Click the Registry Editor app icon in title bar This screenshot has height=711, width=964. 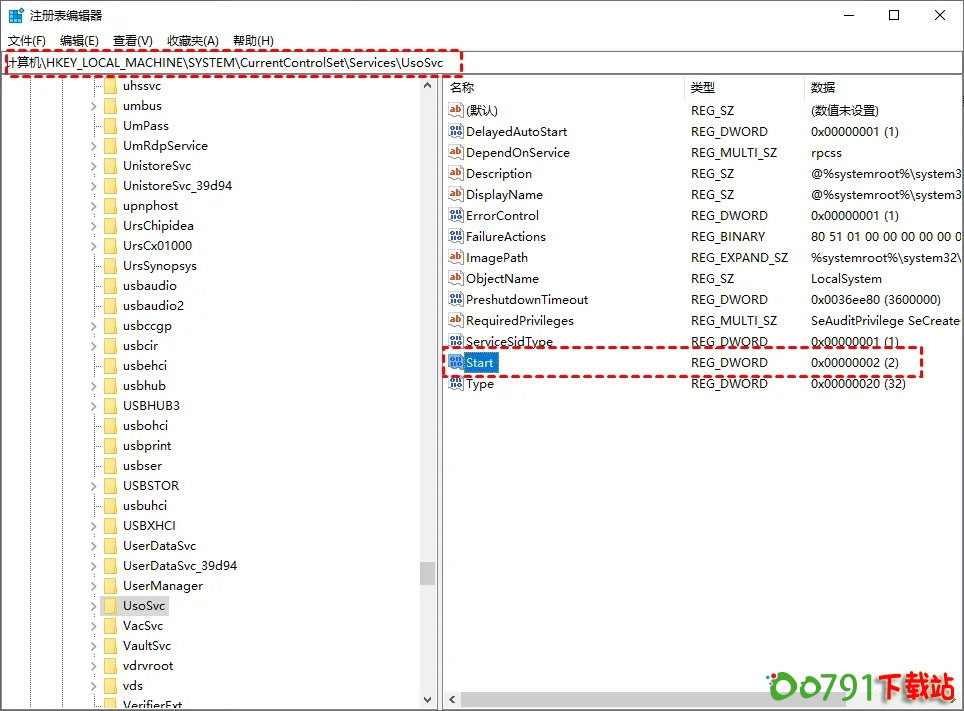coord(16,15)
